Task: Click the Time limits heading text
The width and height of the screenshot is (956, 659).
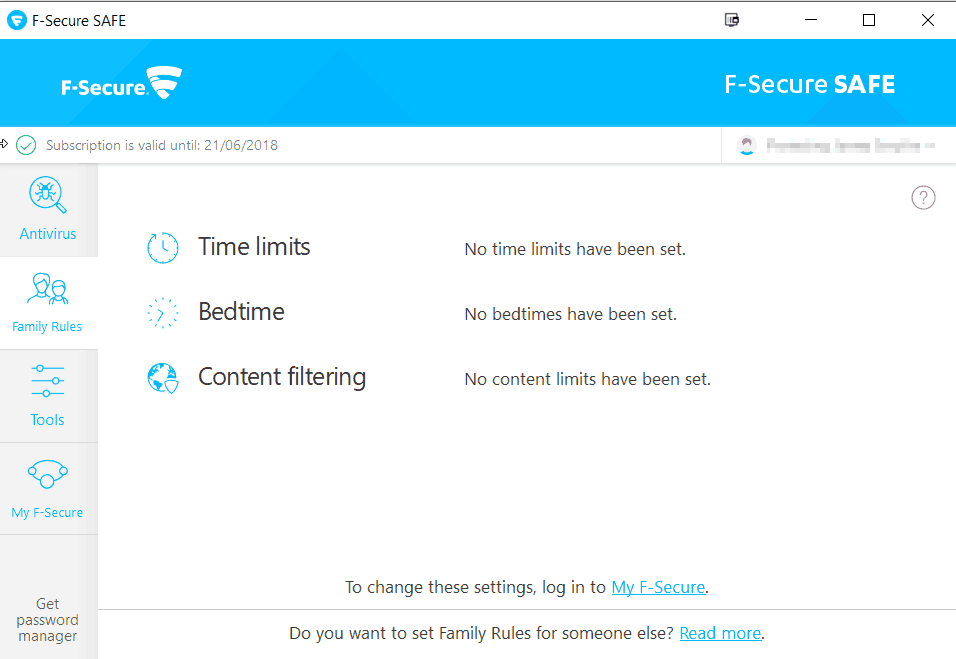Action: [x=254, y=247]
